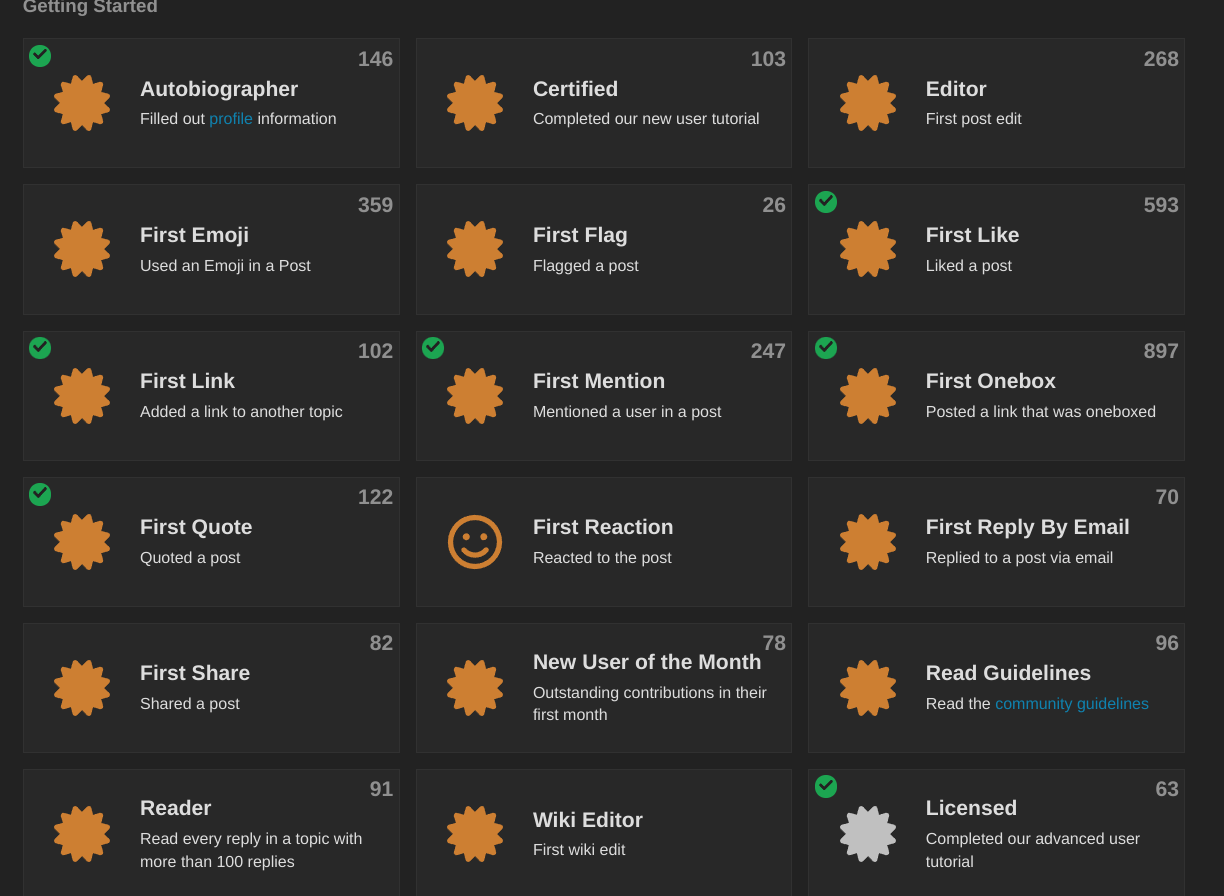This screenshot has height=896, width=1224.
Task: Click the First Flag badge icon
Action: click(475, 249)
